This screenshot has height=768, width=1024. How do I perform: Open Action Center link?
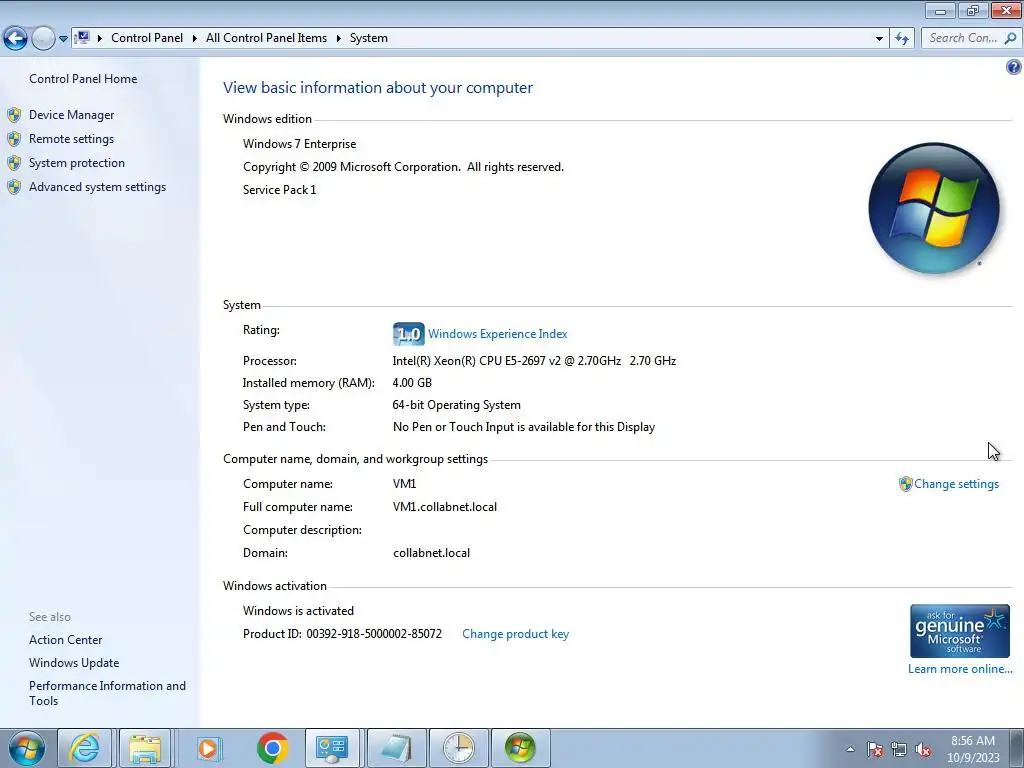(65, 640)
